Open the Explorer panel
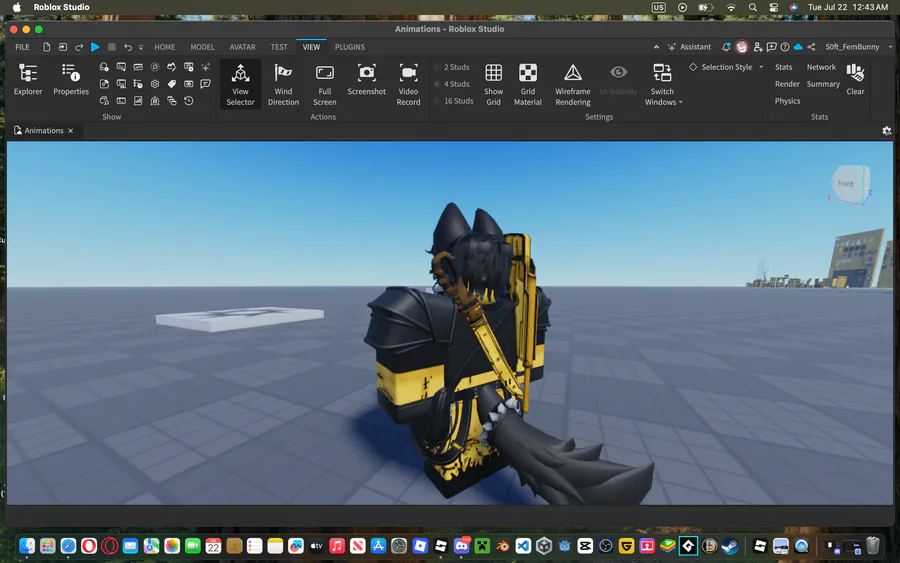 click(x=28, y=79)
